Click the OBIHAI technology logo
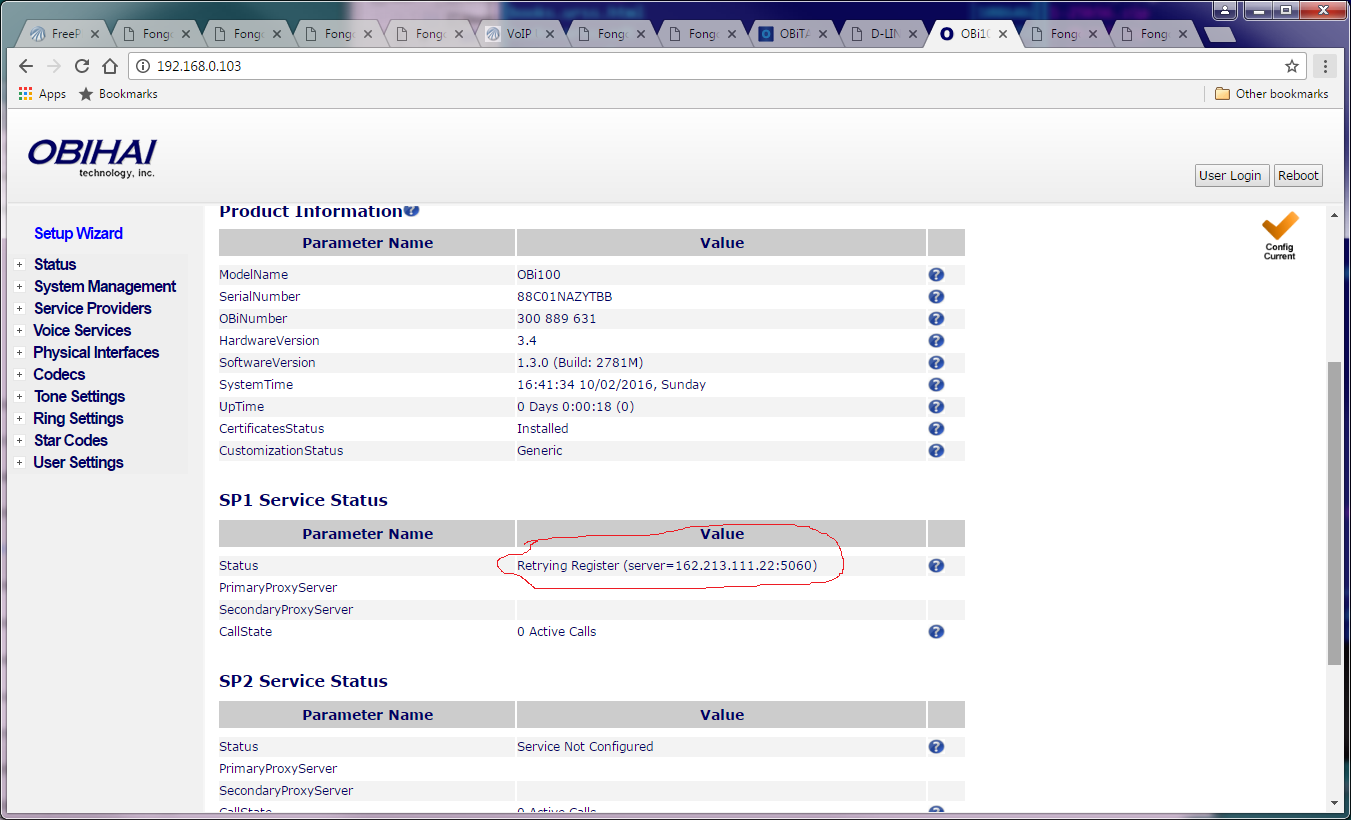This screenshot has width=1351, height=820. click(x=92, y=157)
